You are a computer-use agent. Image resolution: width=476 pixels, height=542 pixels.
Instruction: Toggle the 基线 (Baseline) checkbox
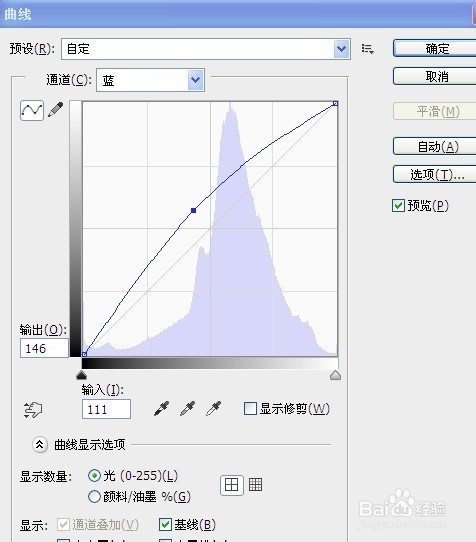[165, 525]
